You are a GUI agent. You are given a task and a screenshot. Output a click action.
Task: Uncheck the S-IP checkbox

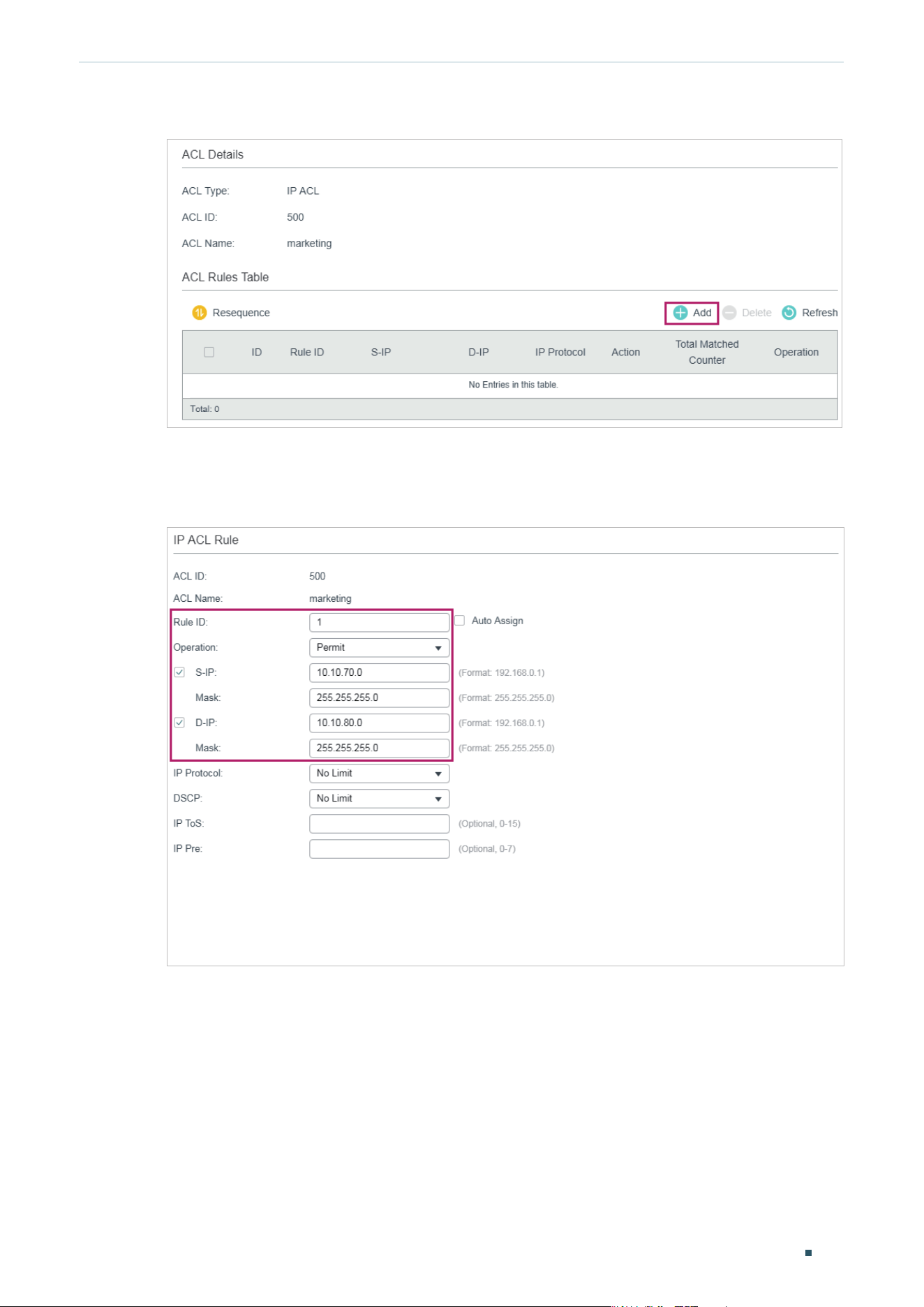click(179, 672)
